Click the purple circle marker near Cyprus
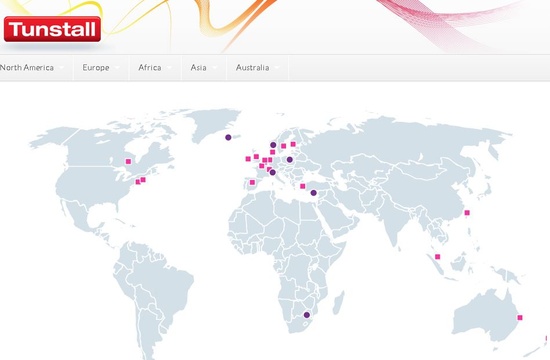 tap(314, 193)
